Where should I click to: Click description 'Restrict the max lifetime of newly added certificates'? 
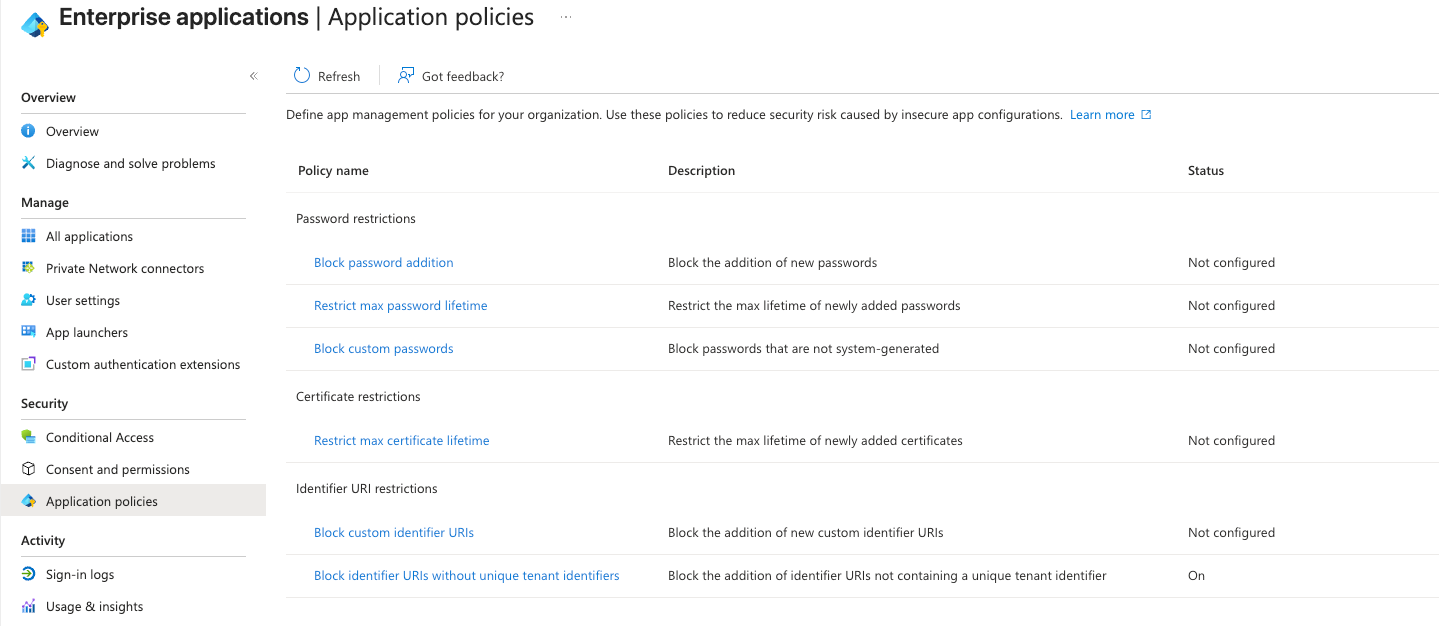click(815, 441)
